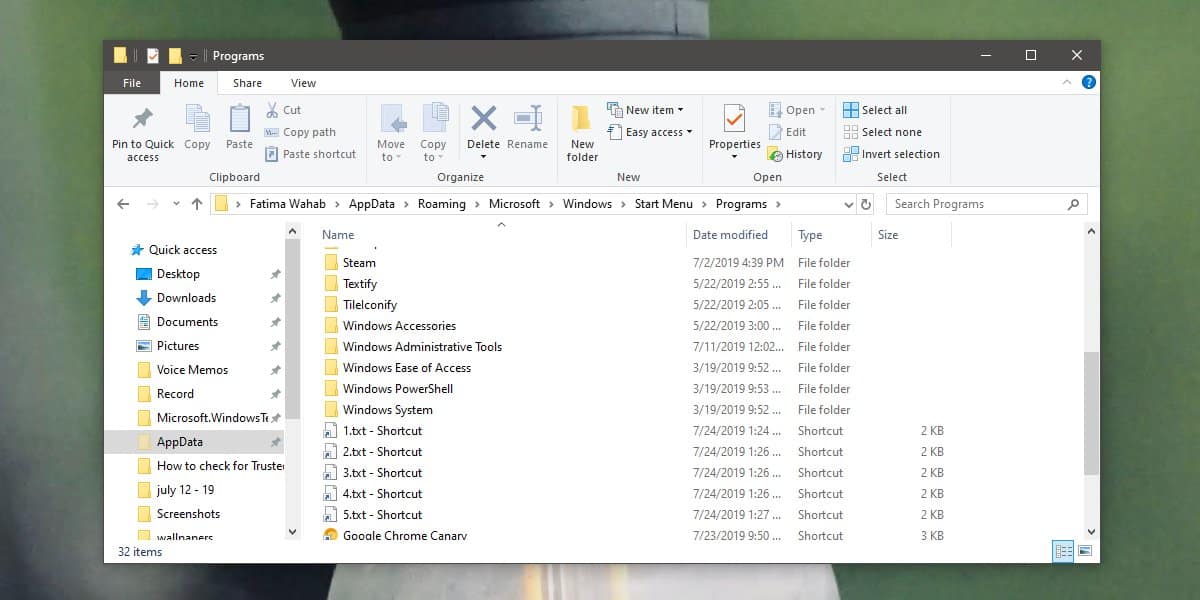Click Start Menu in the address path
This screenshot has height=600, width=1200.
663,204
